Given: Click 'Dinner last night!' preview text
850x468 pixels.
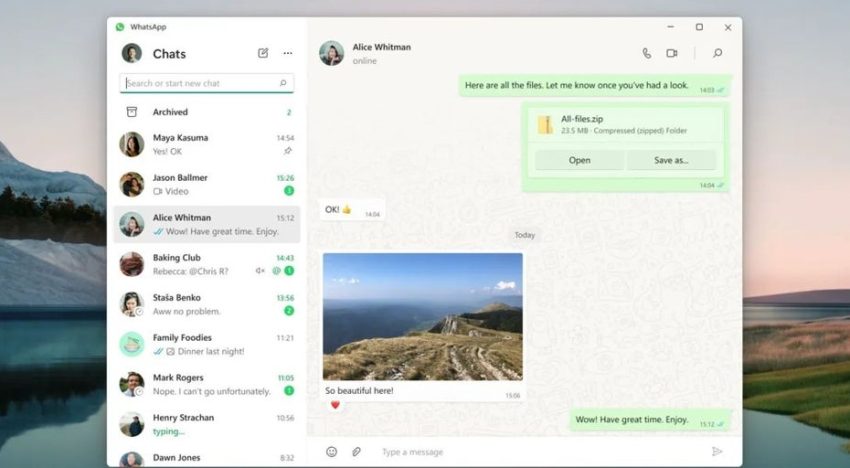Looking at the screenshot, I should [211, 351].
